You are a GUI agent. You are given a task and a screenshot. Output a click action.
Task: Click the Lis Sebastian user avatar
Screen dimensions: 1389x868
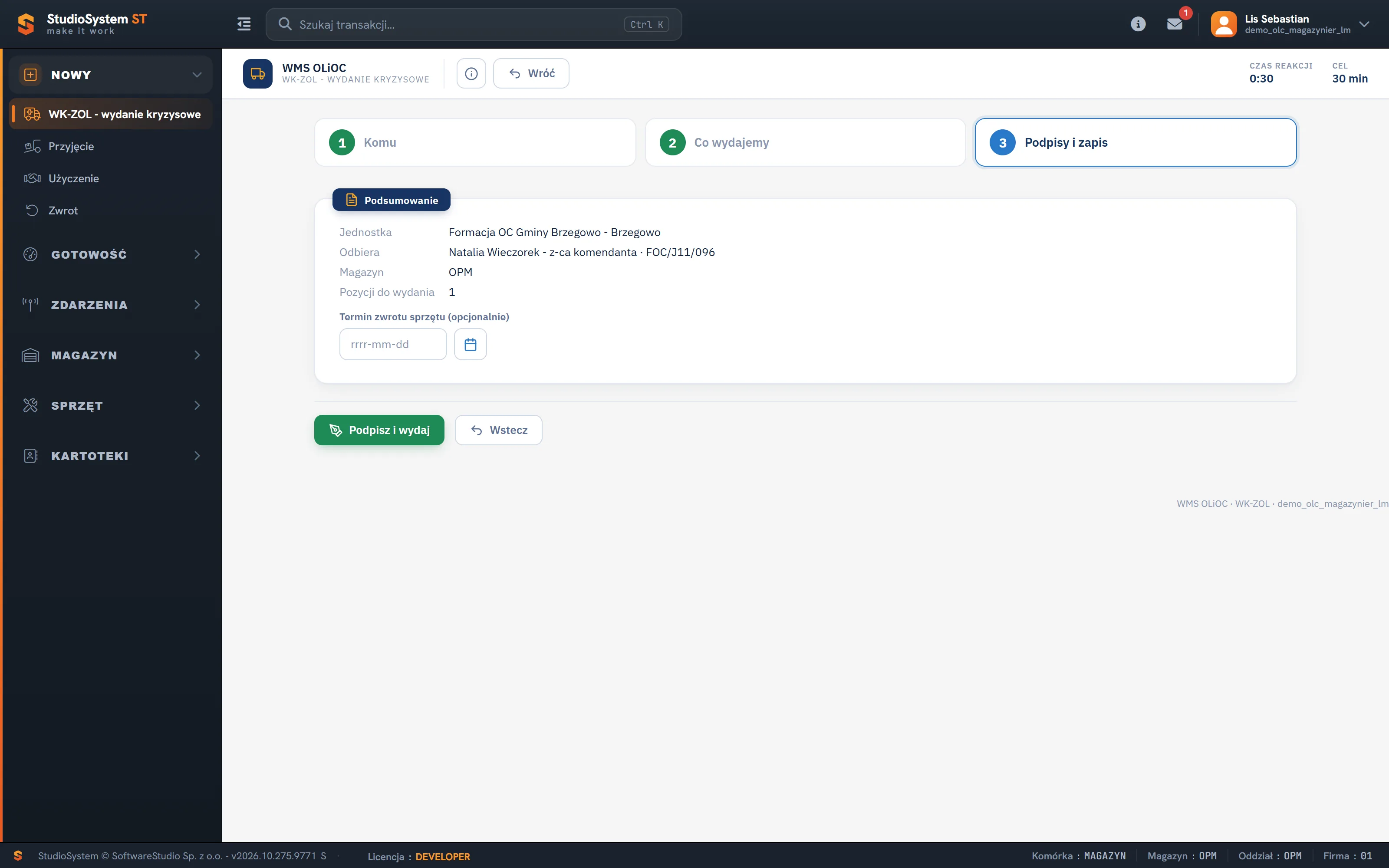pyautogui.click(x=1224, y=24)
